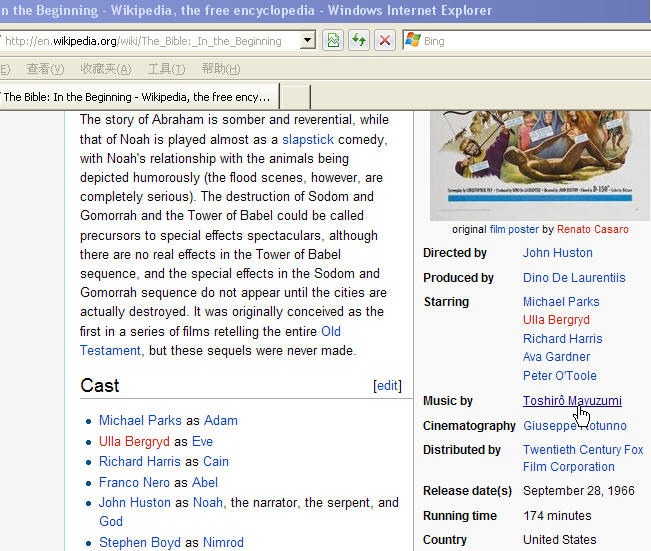The width and height of the screenshot is (651, 551).
Task: Click the text "September 28, 1966"
Action: [x=578, y=491]
